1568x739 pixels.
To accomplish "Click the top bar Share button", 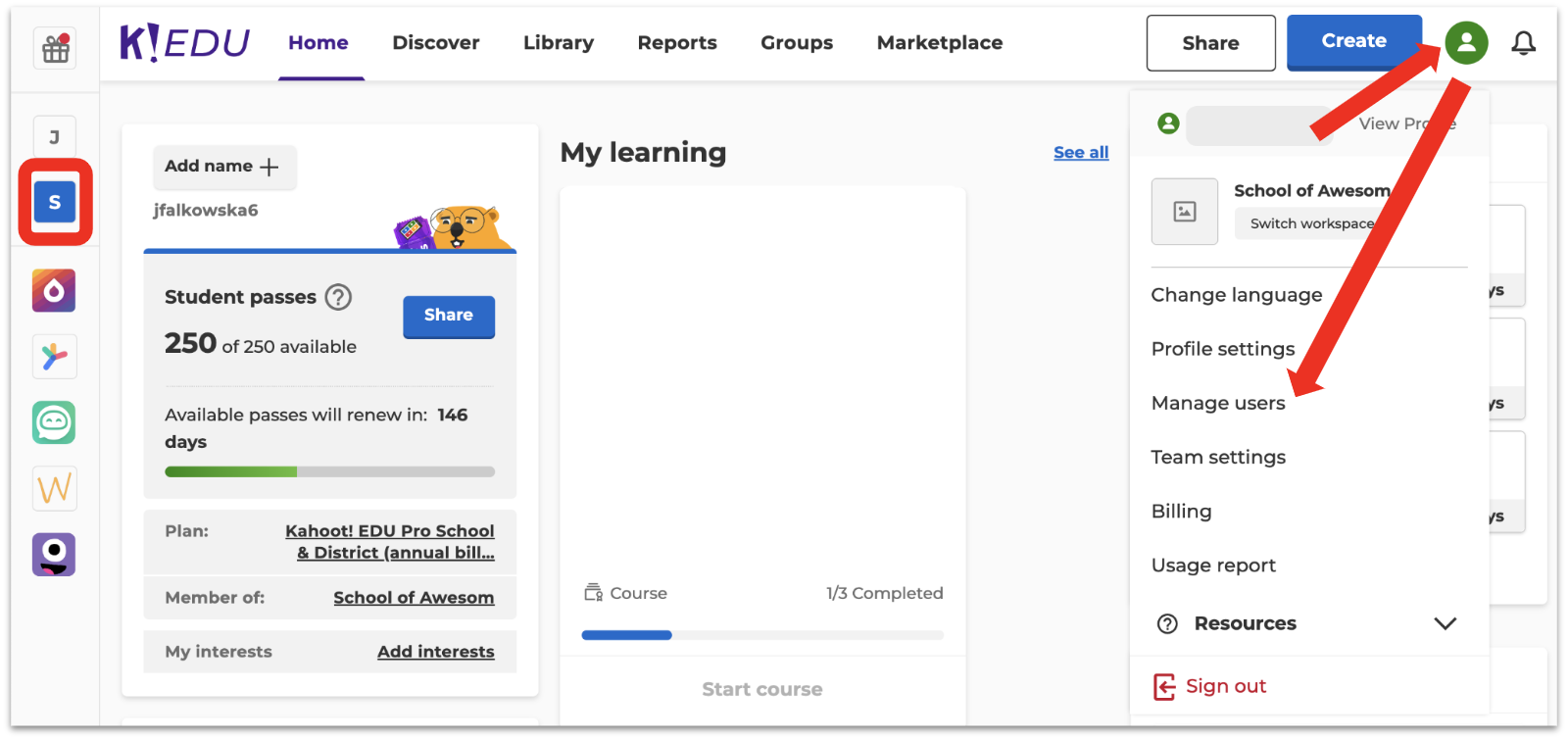I will coord(1211,43).
